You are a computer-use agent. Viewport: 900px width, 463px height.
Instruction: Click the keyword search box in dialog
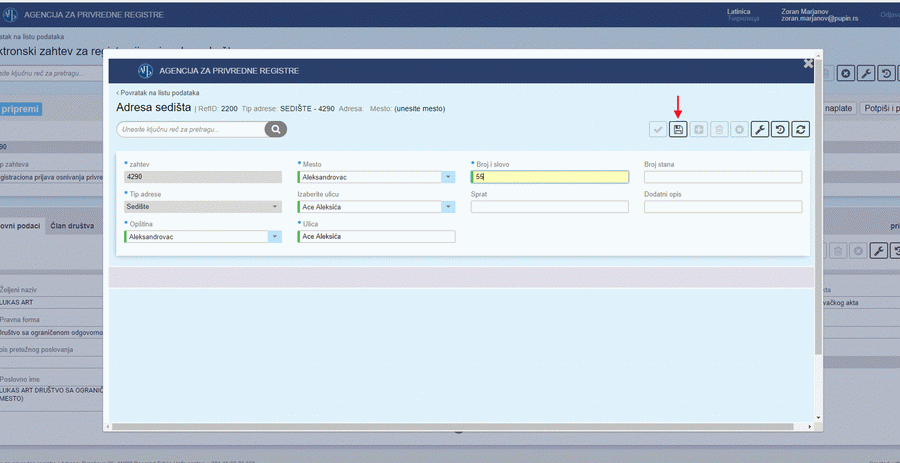tap(191, 129)
